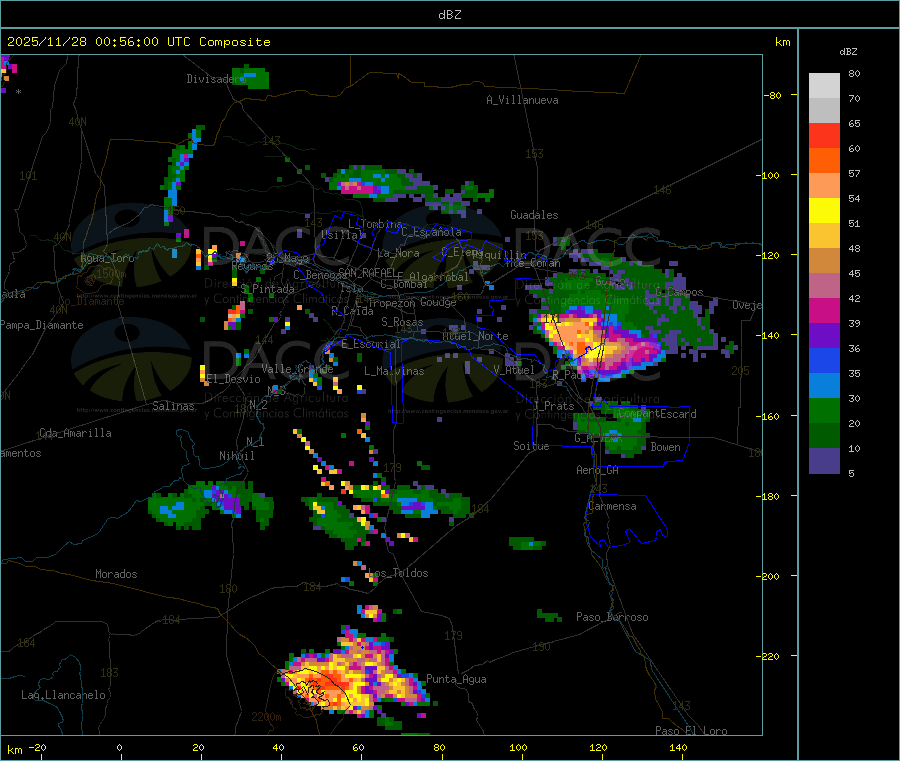Click the yellow 51–54 dBZ legend swatch
Image resolution: width=900 pixels, height=761 pixels.
pyautogui.click(x=824, y=211)
